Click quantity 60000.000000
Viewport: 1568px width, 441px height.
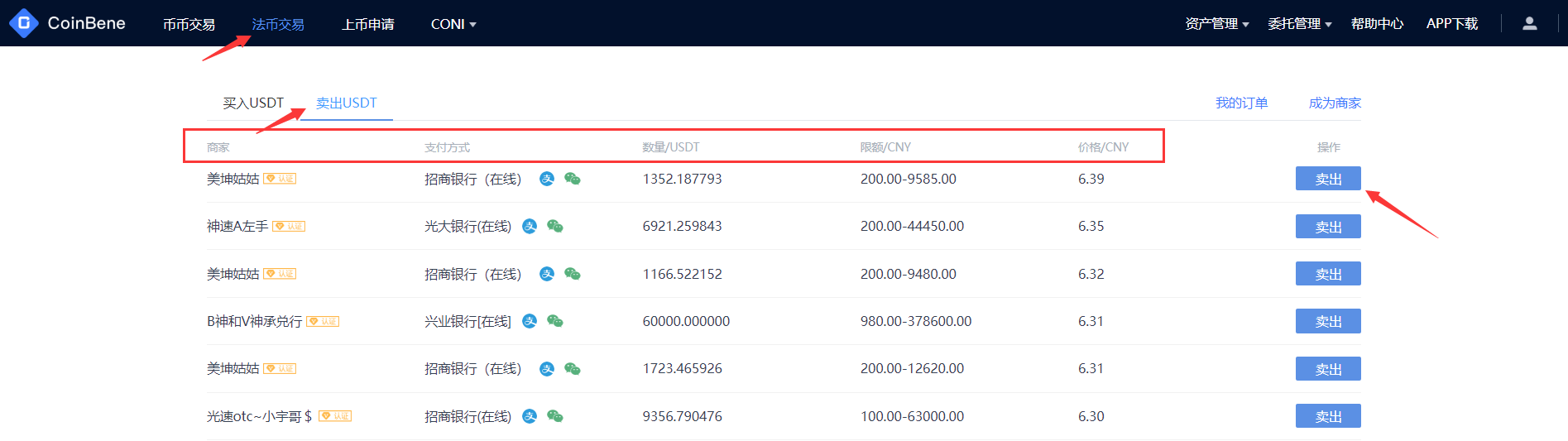686,321
